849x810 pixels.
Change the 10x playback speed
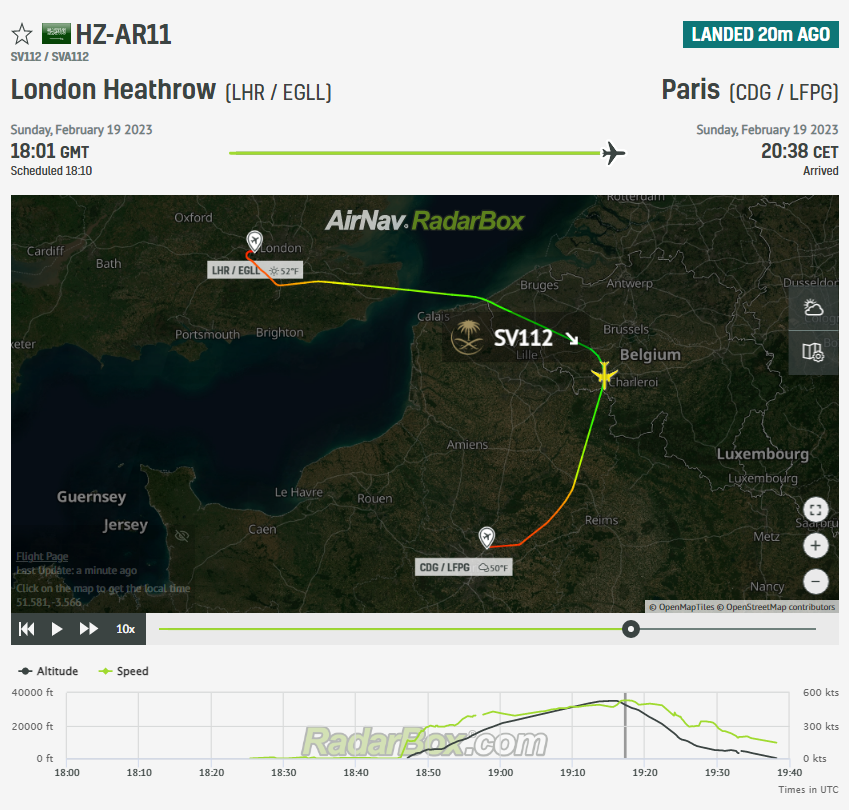click(x=126, y=629)
